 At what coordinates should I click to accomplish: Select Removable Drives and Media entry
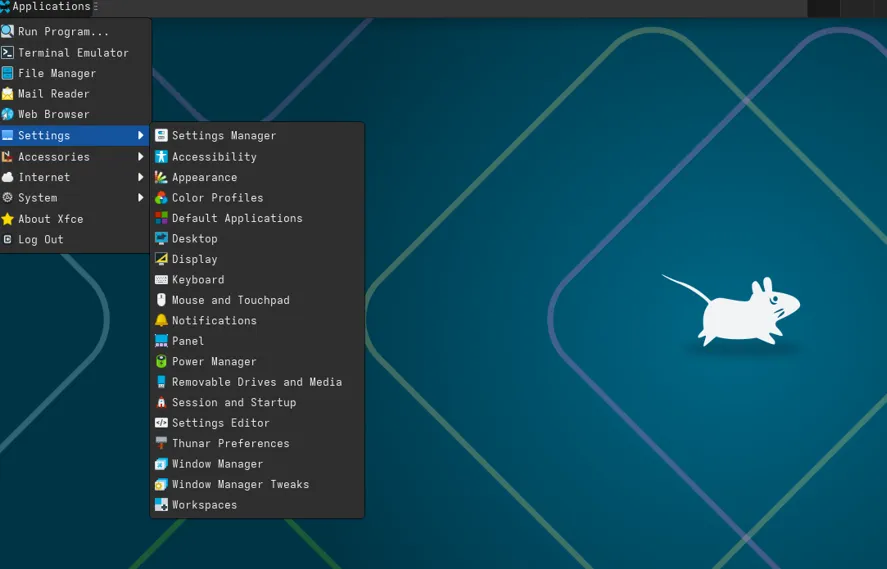click(257, 382)
